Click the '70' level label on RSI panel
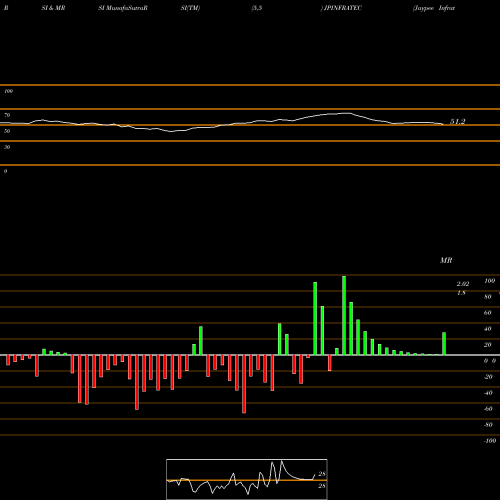The image size is (500, 500). (x=7, y=115)
